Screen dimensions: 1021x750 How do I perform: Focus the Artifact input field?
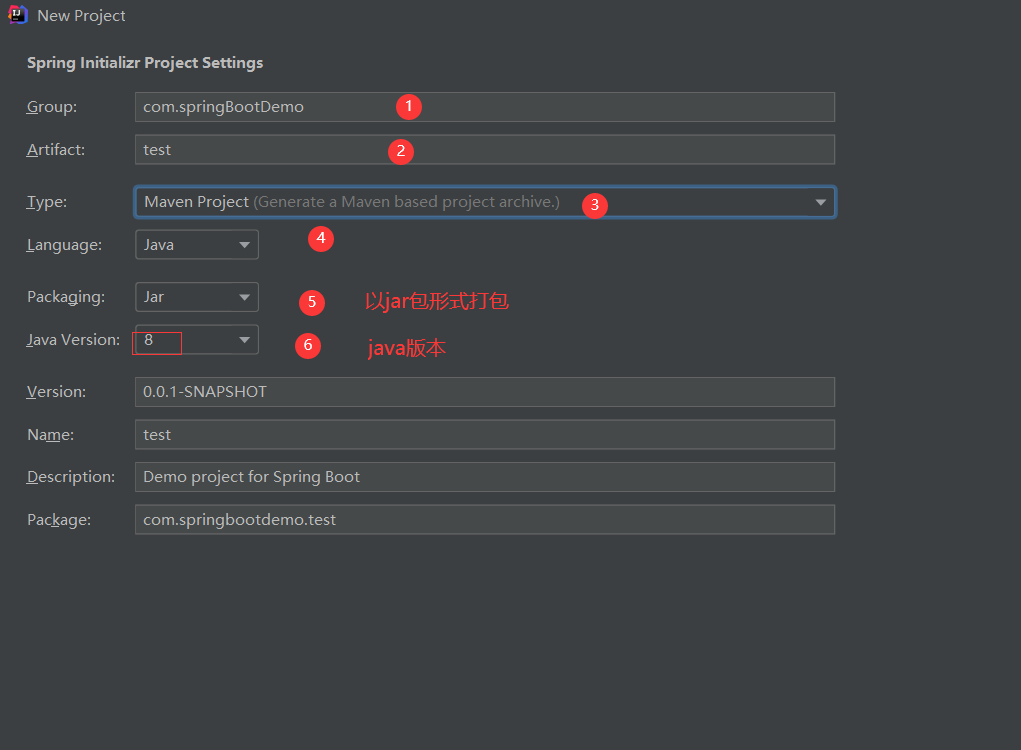pyautogui.click(x=484, y=150)
